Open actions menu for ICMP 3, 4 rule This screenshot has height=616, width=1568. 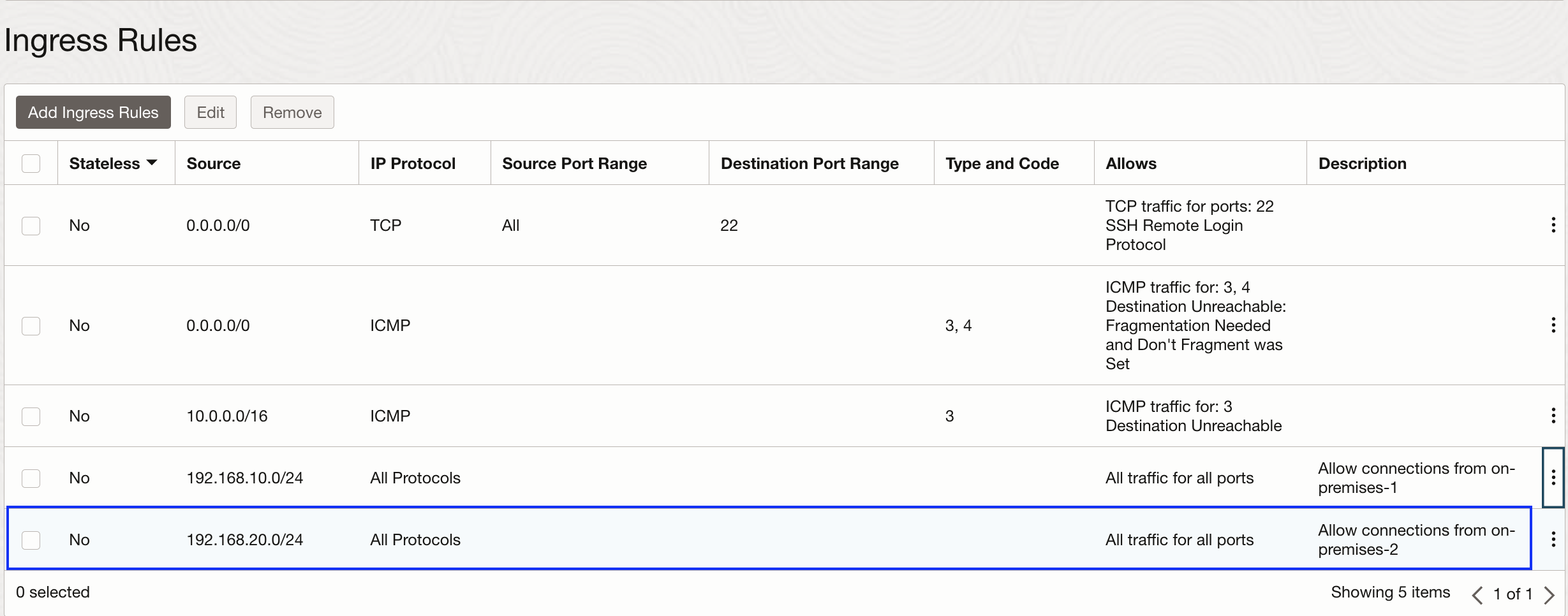1553,325
